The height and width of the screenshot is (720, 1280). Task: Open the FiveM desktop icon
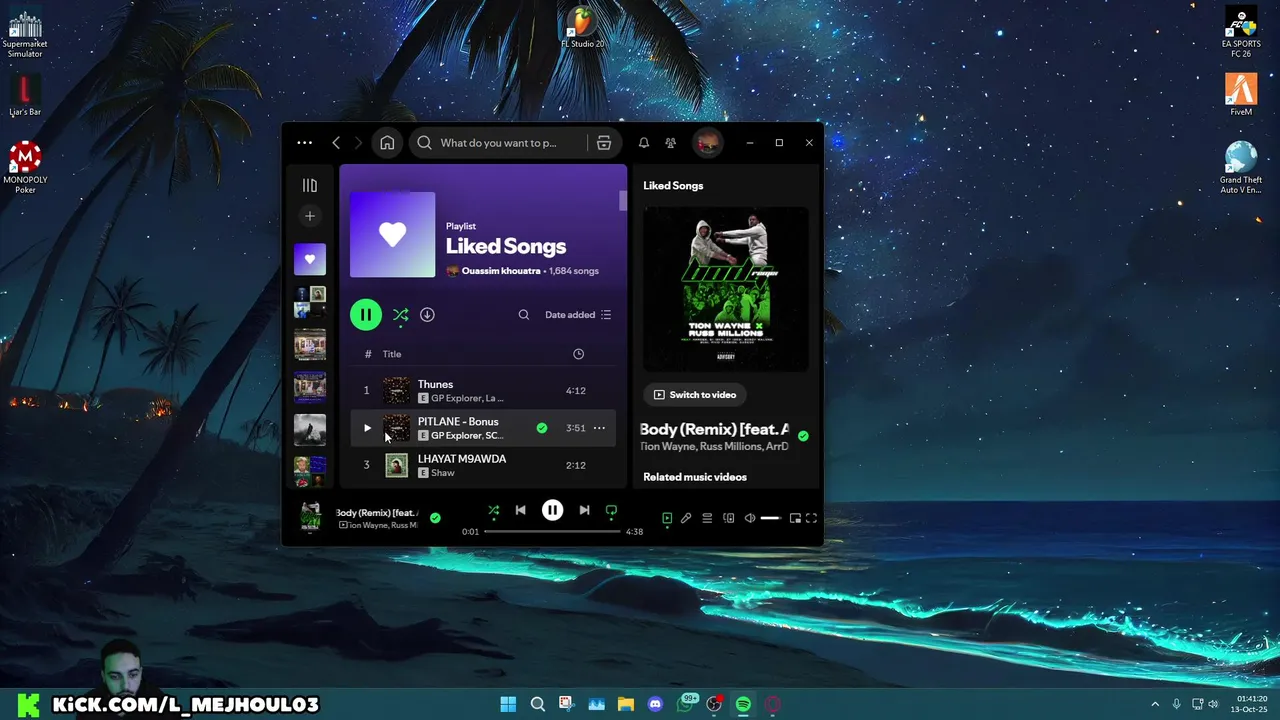(1241, 95)
